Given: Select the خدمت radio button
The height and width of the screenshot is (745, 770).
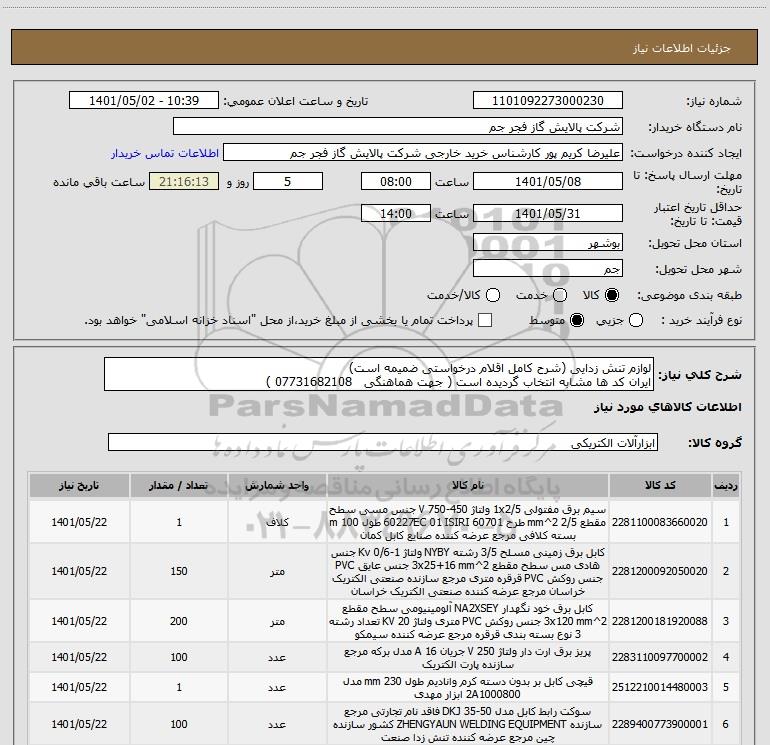Looking at the screenshot, I should click(560, 295).
